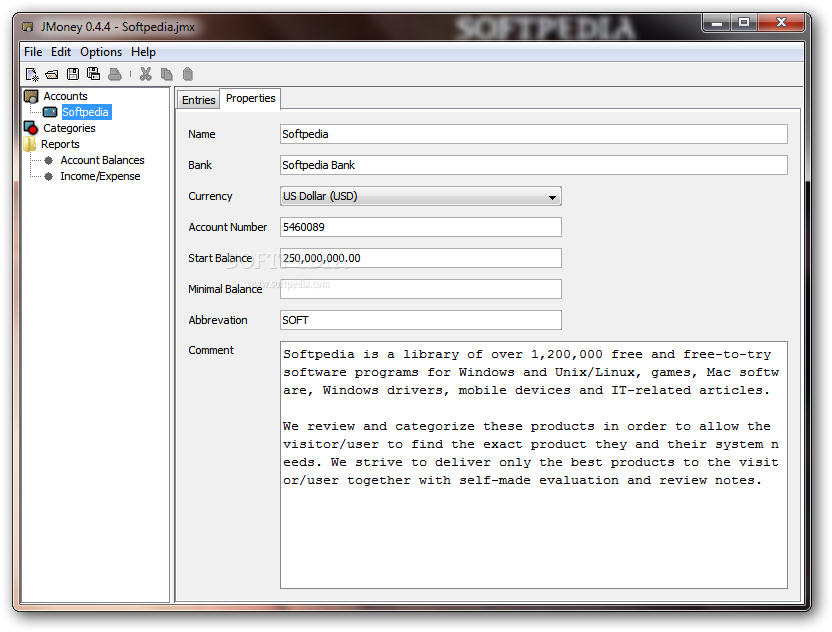The height and width of the screenshot is (632, 832).
Task: Click the New file toolbar icon
Action: 32,74
